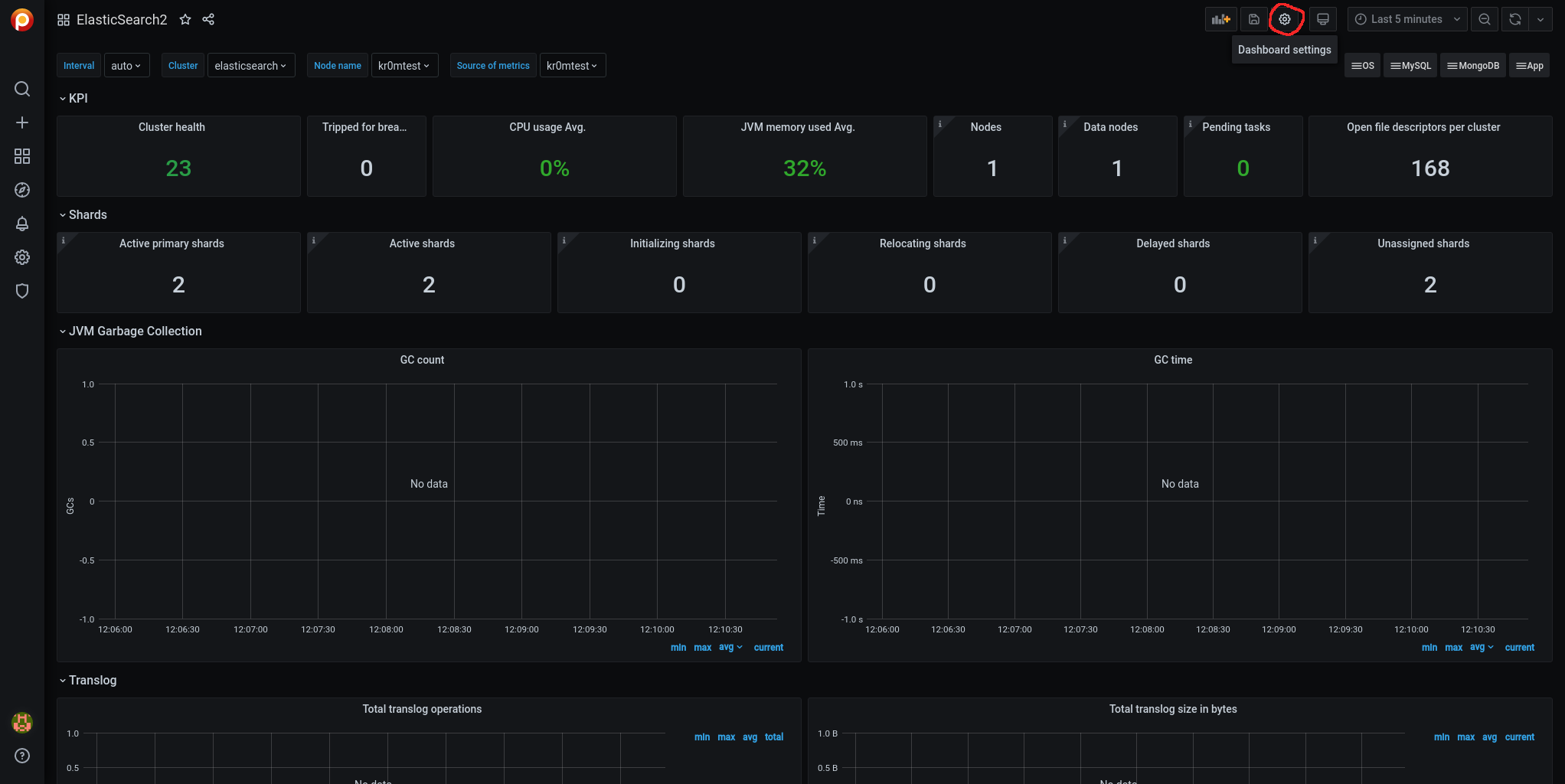Open the Explore compass icon
The height and width of the screenshot is (784, 1565).
[22, 190]
